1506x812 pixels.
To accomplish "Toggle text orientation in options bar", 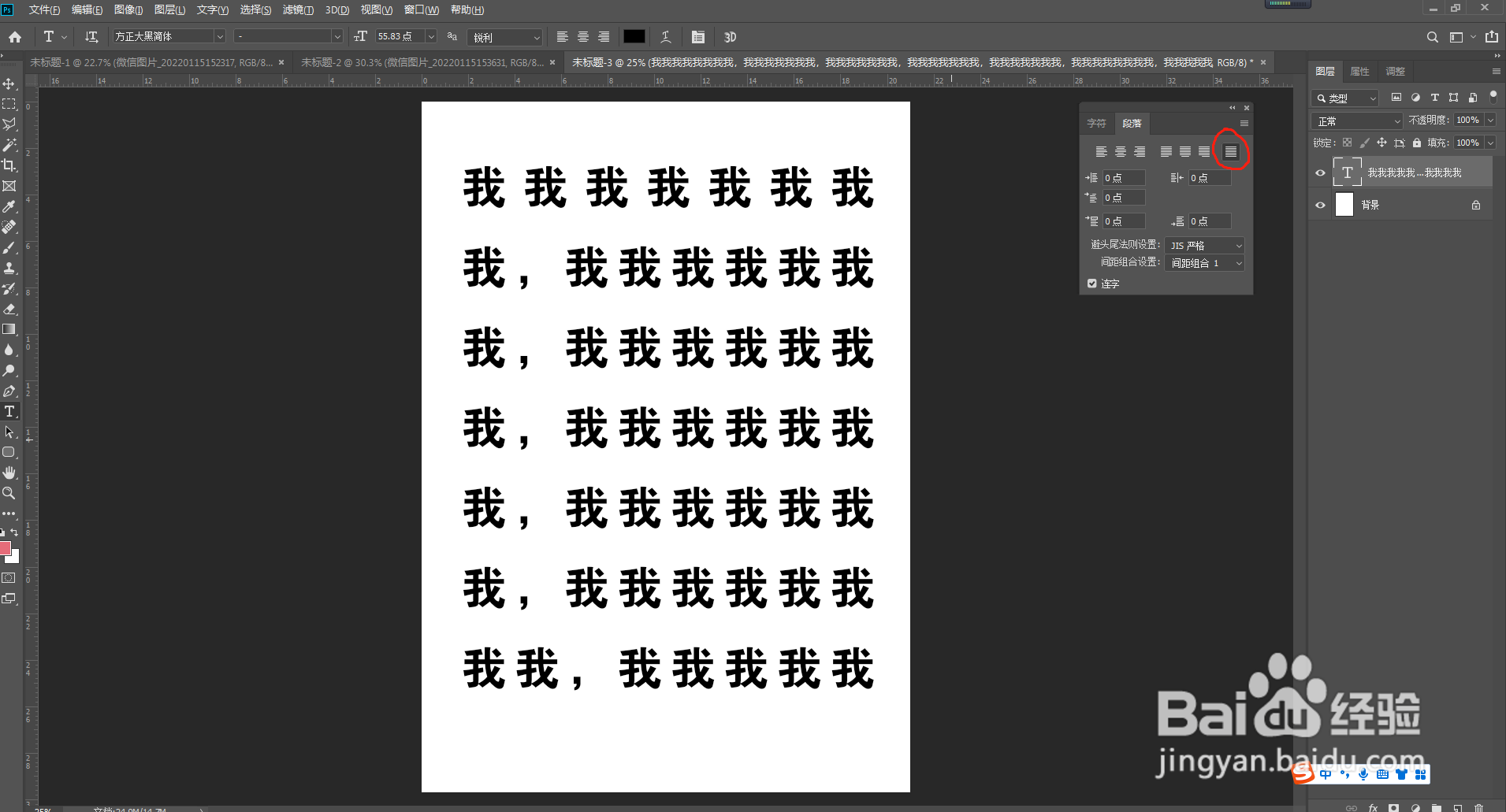I will pyautogui.click(x=91, y=37).
